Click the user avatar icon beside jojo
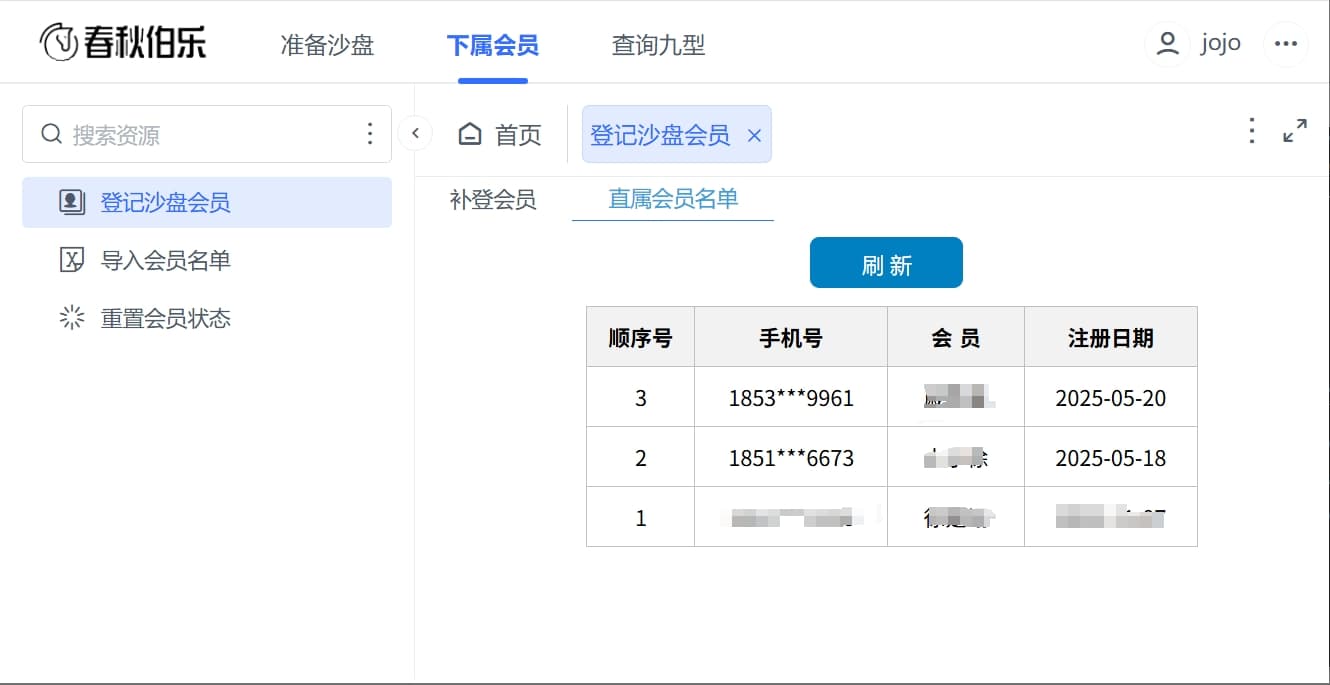 [x=1167, y=44]
